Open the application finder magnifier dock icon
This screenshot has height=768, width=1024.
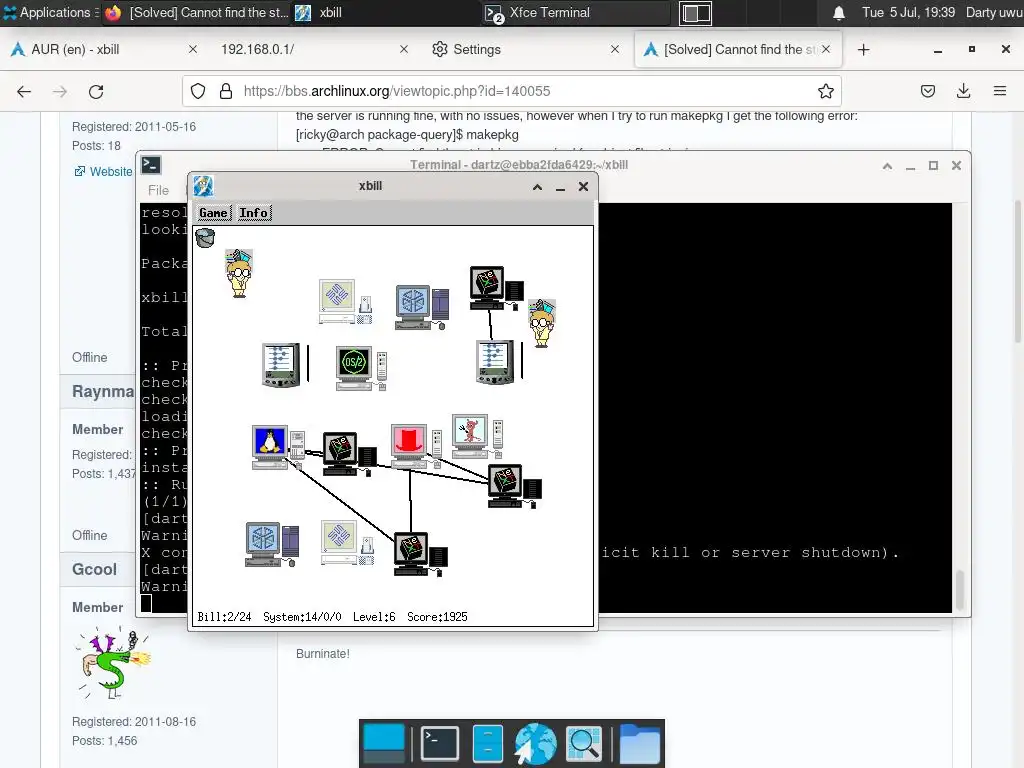pos(584,743)
